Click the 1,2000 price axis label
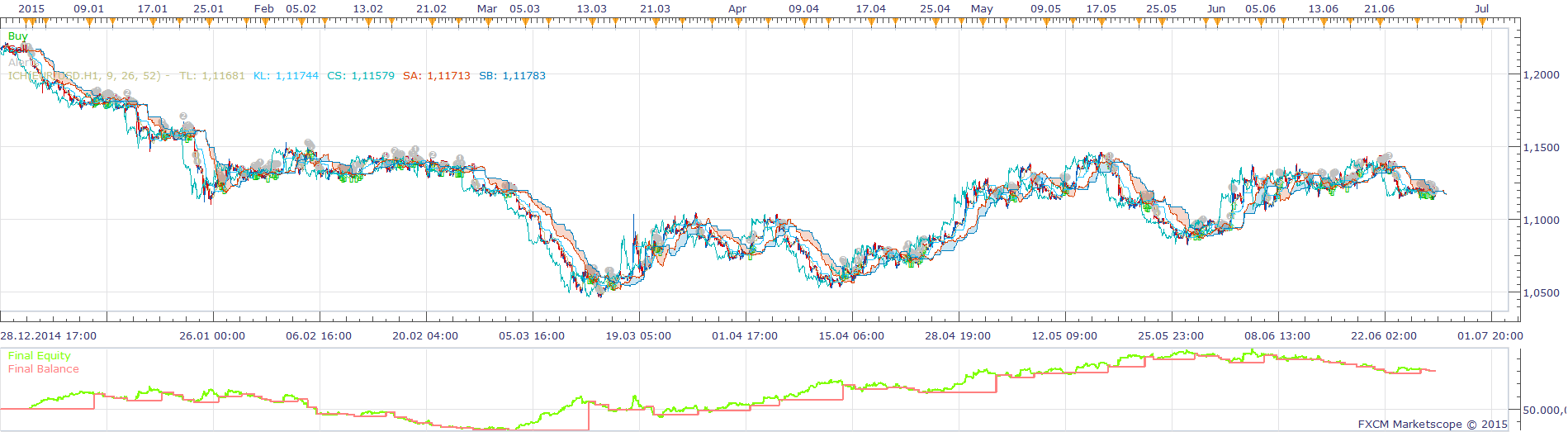This screenshot has height=432, width=1568. coord(1542,75)
